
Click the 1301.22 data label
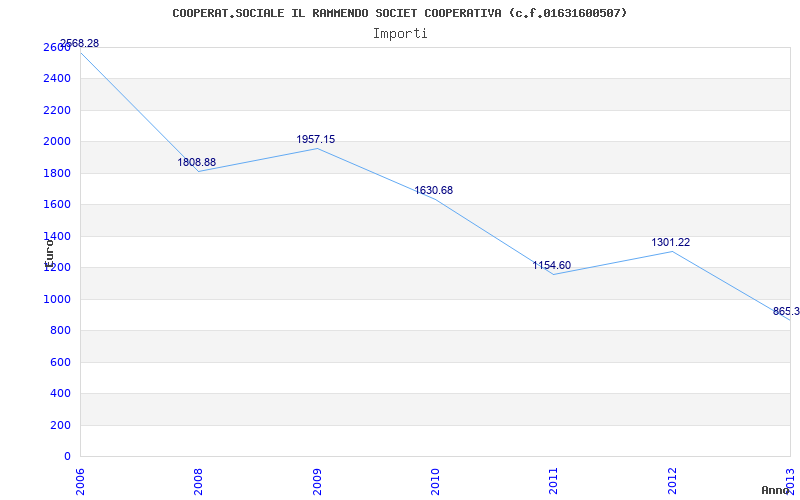[x=671, y=242]
